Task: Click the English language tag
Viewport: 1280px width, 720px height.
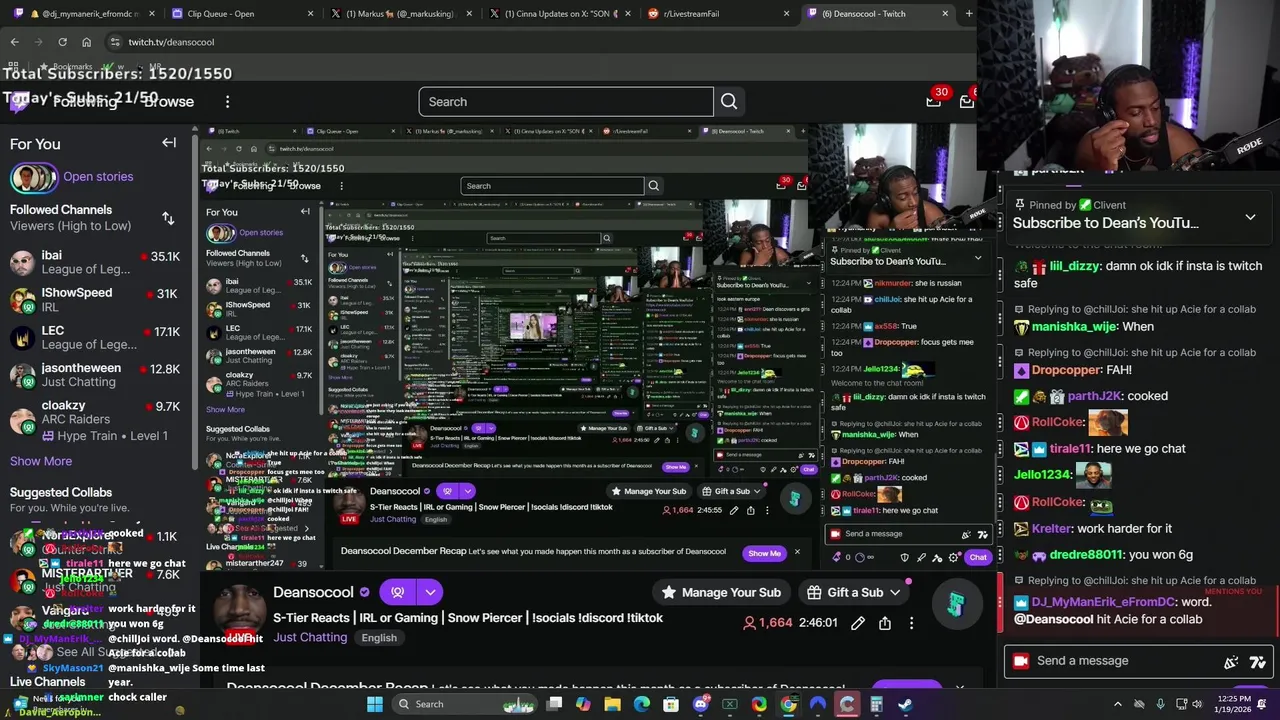Action: coord(379,638)
